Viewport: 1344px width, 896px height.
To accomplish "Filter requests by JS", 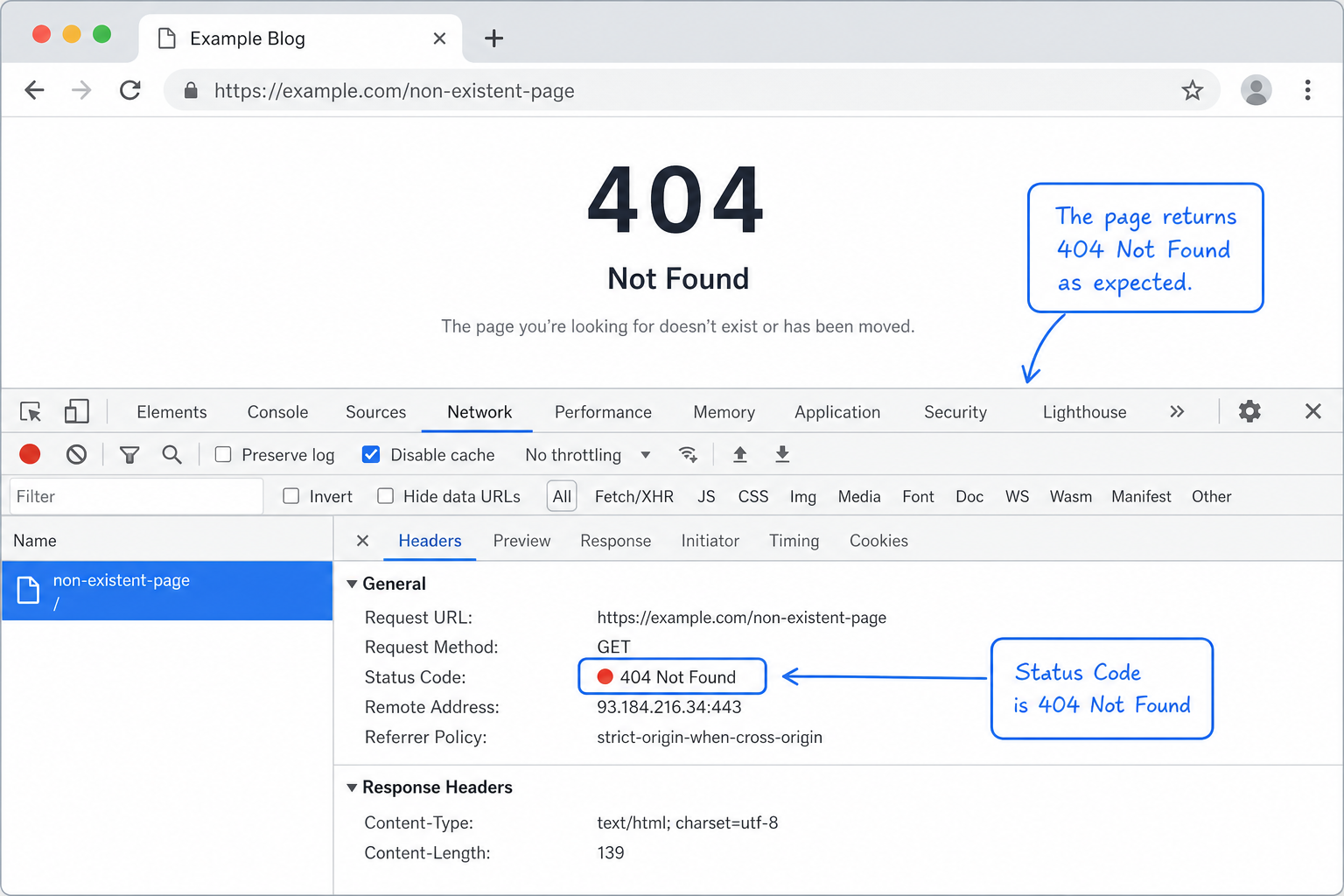I will (x=706, y=496).
